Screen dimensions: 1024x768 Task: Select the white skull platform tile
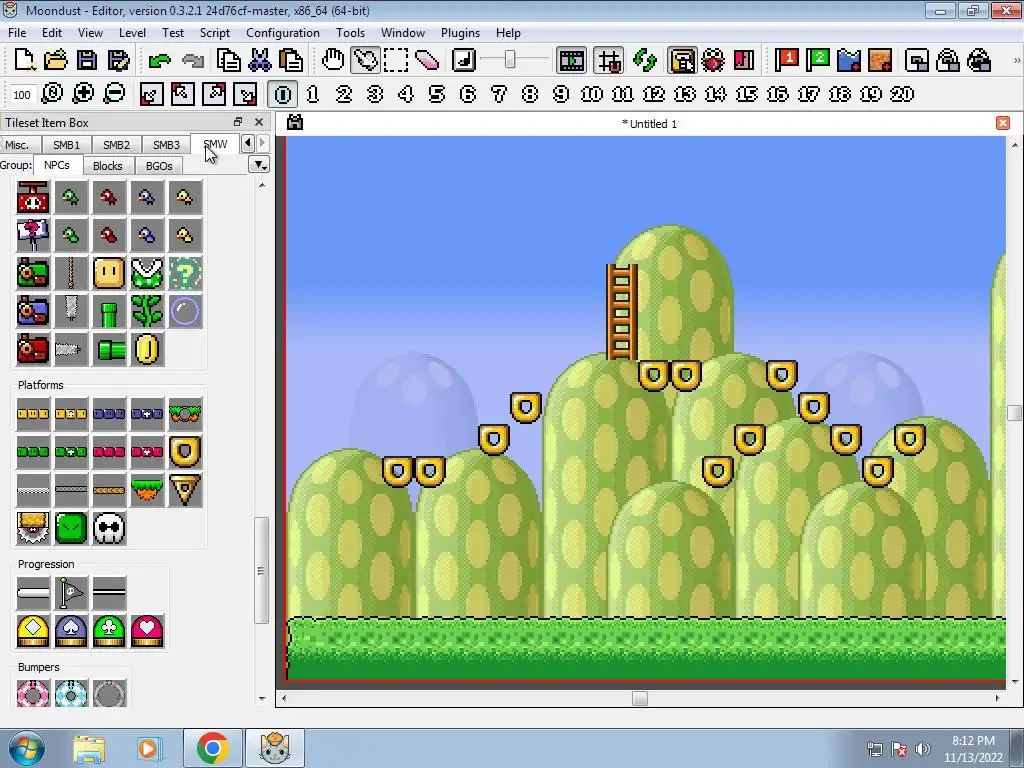coord(109,528)
